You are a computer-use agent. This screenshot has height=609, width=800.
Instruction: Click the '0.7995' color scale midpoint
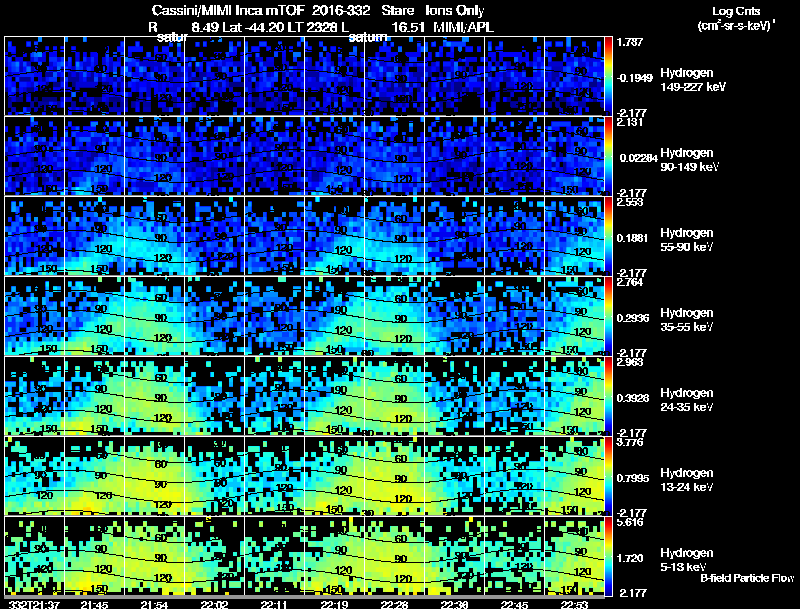tap(633, 478)
